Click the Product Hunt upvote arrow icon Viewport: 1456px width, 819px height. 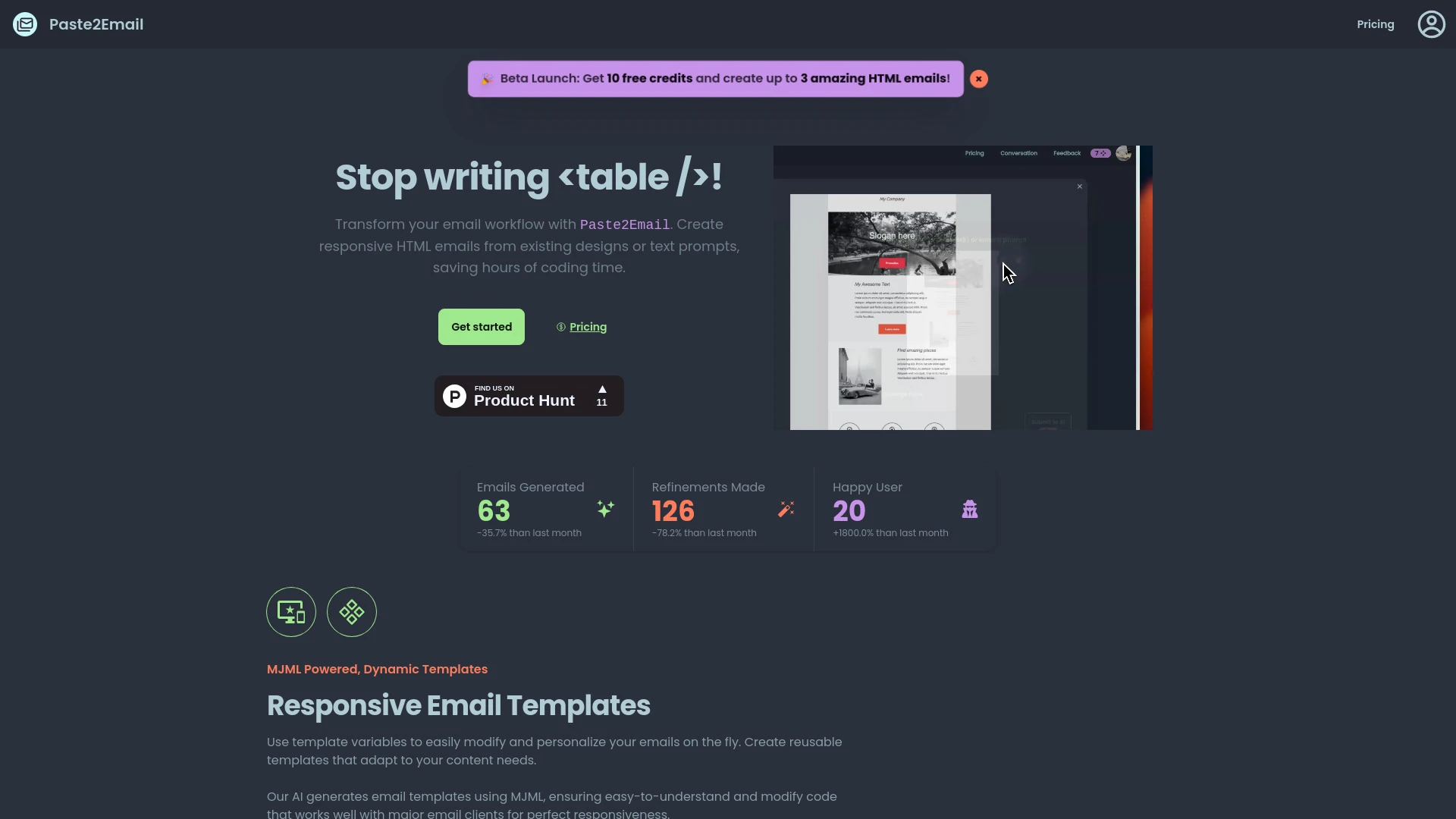[x=601, y=389]
